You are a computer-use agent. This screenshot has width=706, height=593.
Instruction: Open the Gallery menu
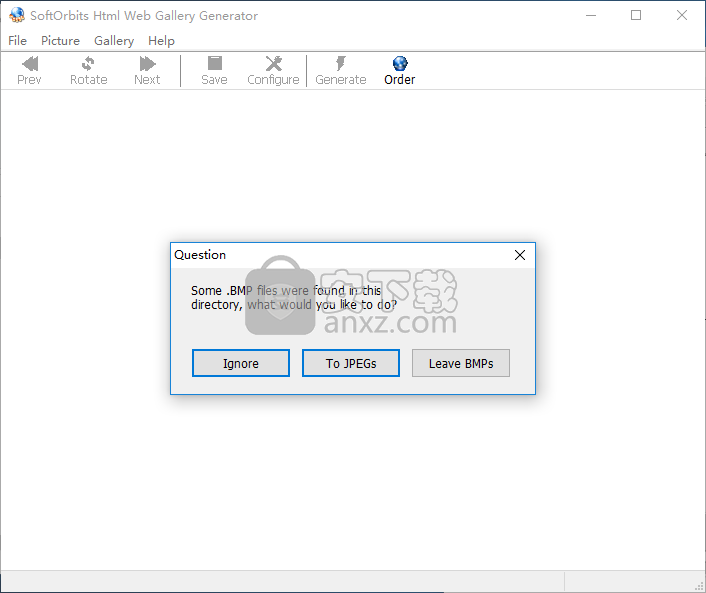(x=114, y=41)
